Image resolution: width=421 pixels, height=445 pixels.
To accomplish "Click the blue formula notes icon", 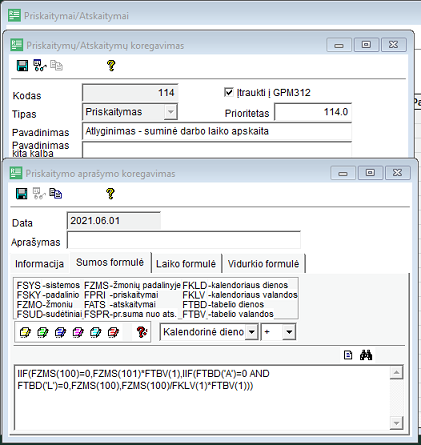I will pos(60,332).
